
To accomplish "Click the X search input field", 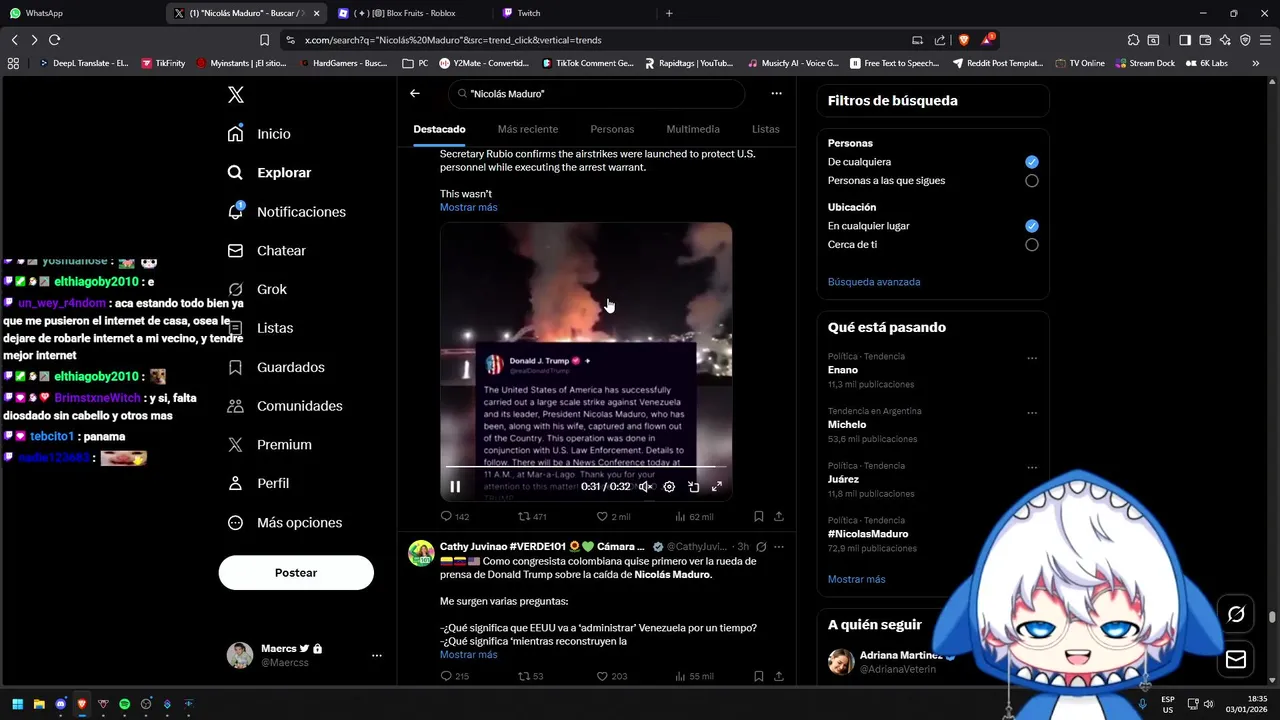I will pos(597,94).
